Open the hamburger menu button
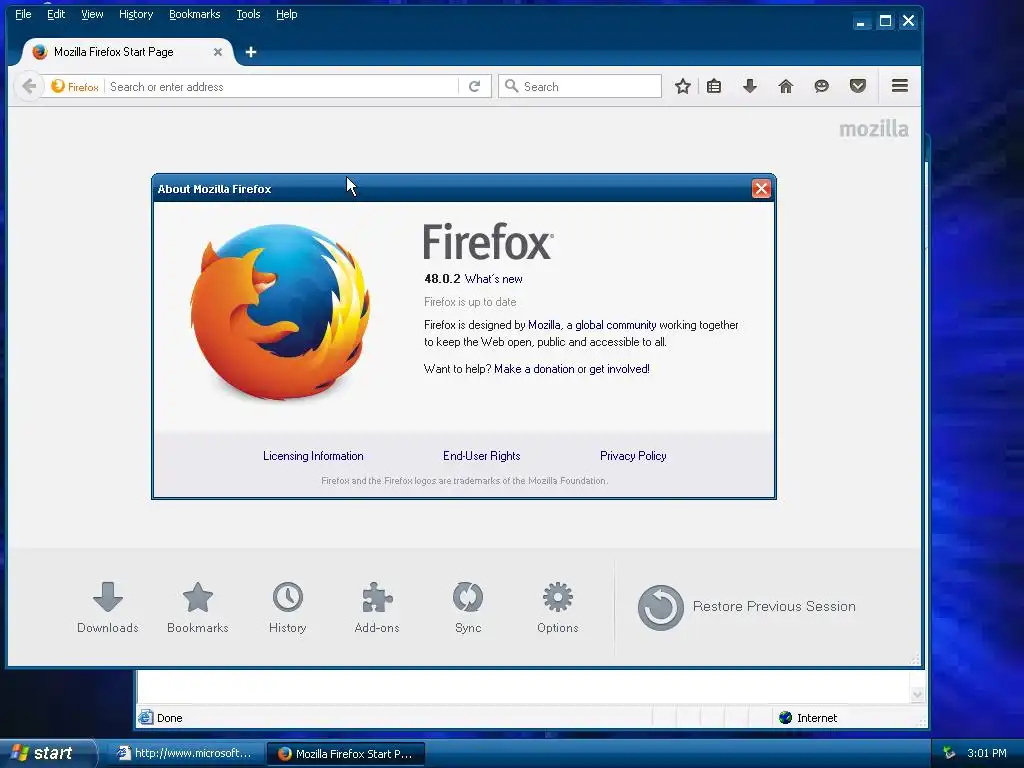Viewport: 1024px width, 768px height. (x=900, y=86)
